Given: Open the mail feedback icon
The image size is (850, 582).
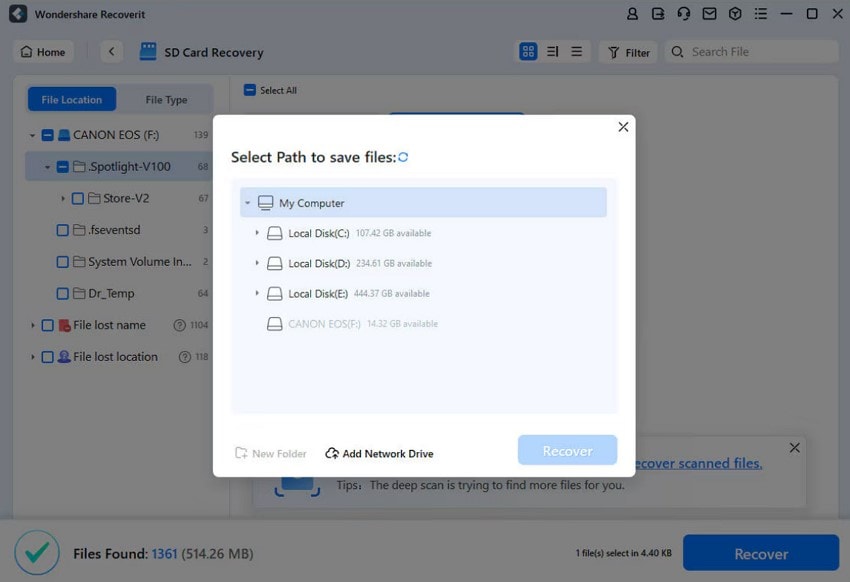Looking at the screenshot, I should [x=709, y=14].
